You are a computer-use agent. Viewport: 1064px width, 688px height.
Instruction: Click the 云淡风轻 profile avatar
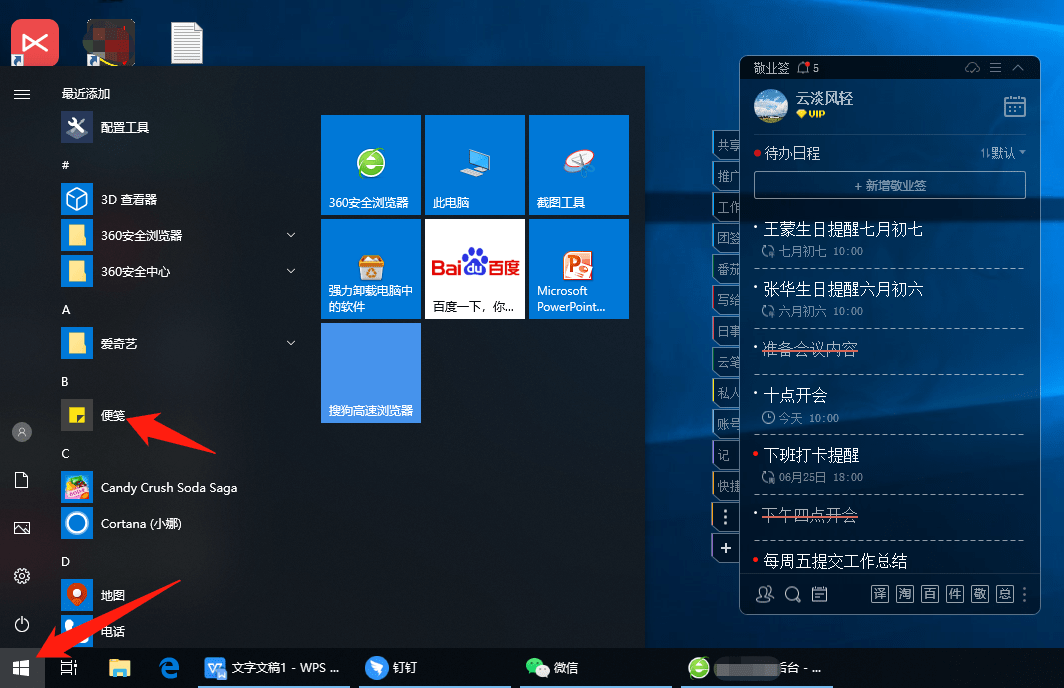(771, 106)
